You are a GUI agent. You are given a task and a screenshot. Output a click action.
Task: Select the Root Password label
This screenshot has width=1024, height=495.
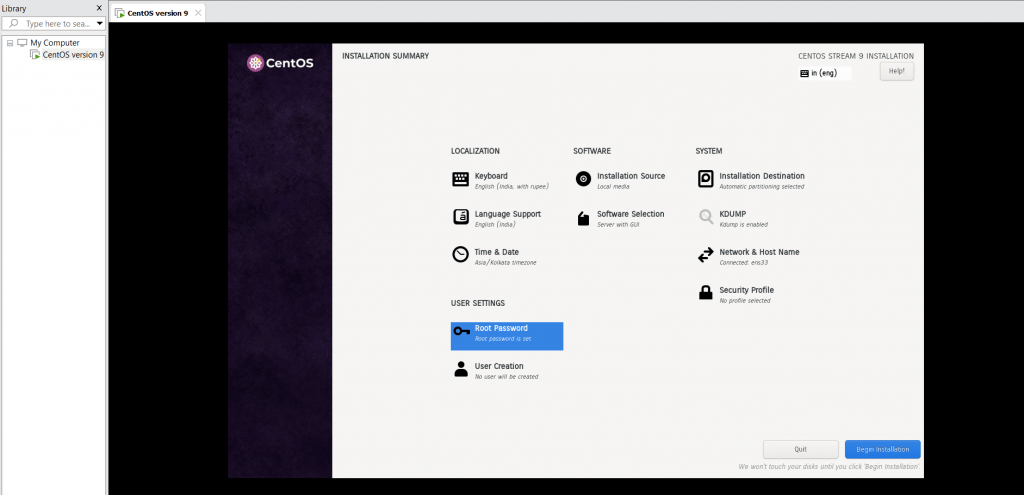pyautogui.click(x=501, y=328)
